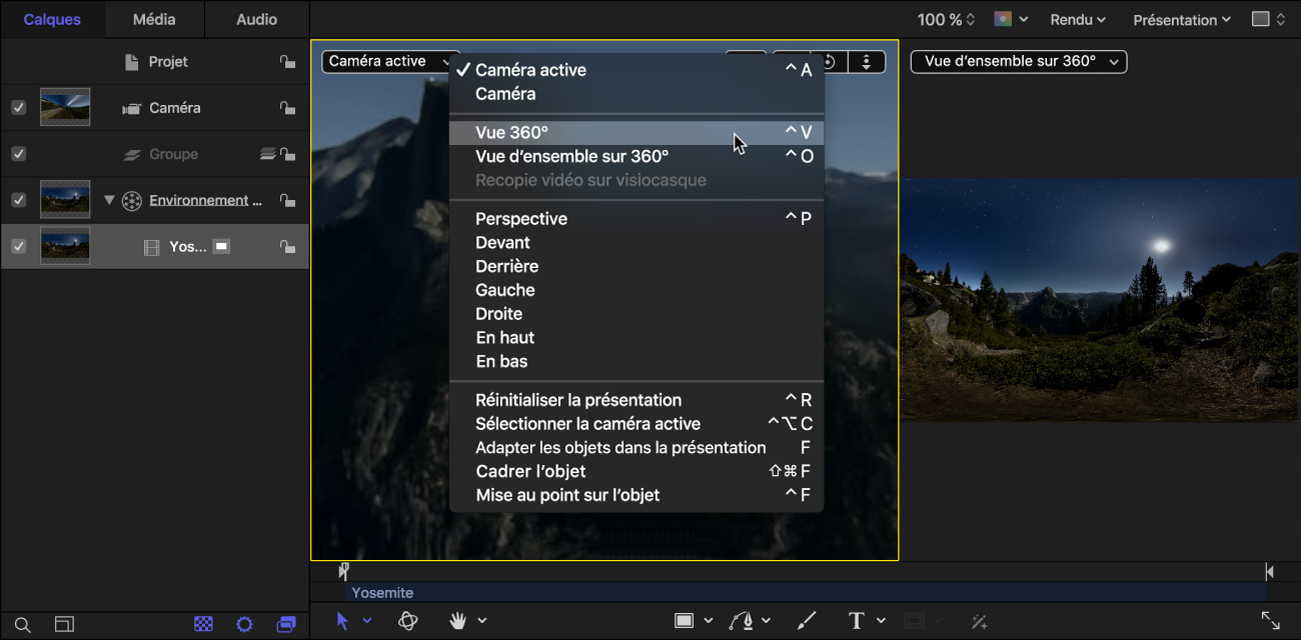Viewport: 1301px width, 641px height.
Task: Click the gear filter icon below the layers list
Action: click(245, 623)
